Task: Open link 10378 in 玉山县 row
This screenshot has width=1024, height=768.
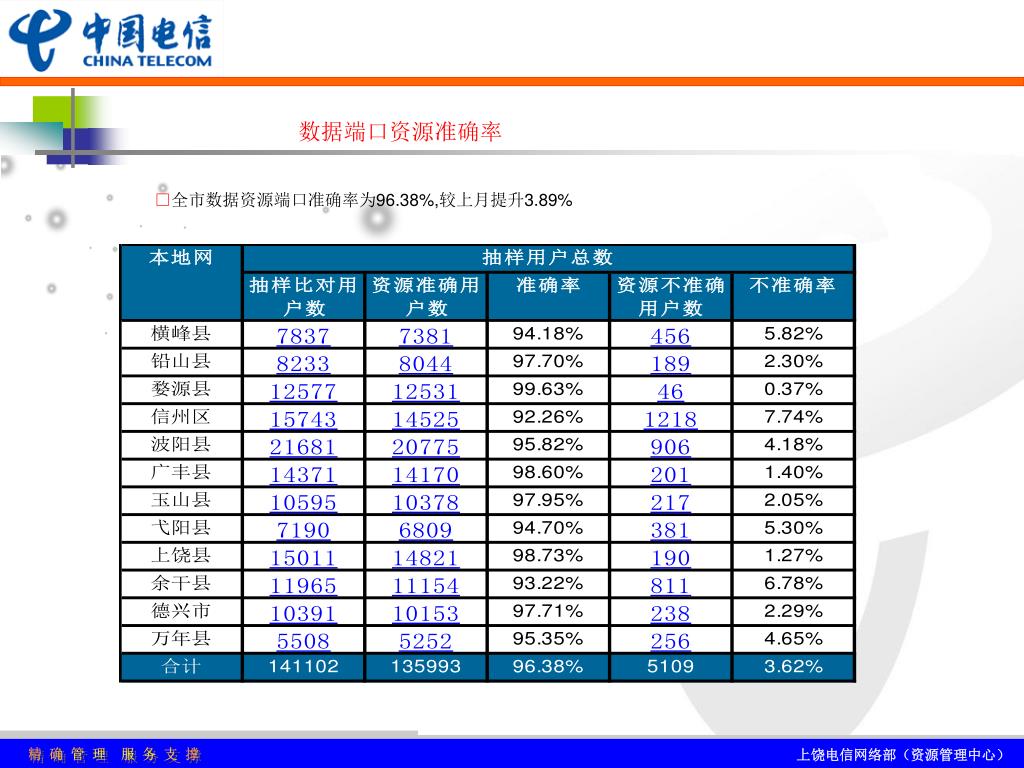Action: [425, 502]
